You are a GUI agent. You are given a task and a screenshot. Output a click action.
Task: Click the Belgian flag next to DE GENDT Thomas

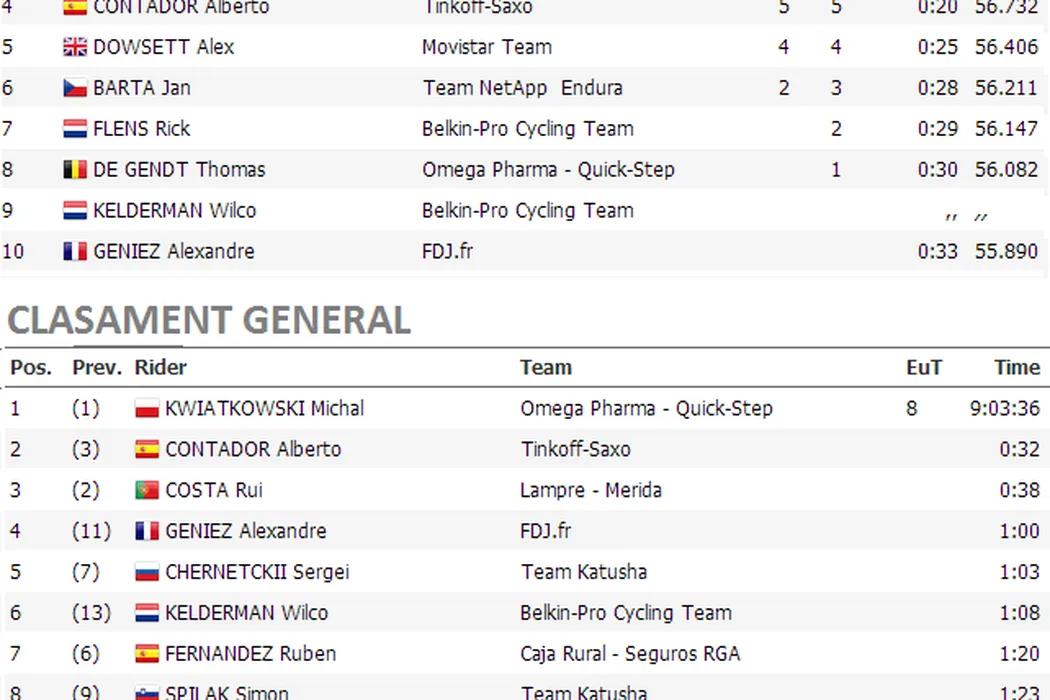tap(75, 170)
